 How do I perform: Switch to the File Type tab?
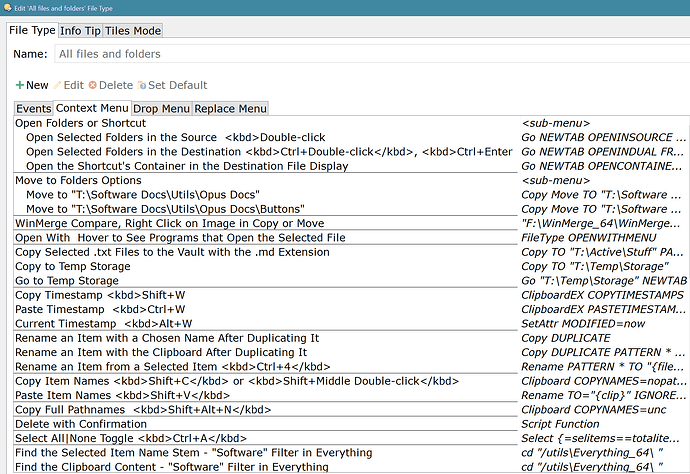[x=32, y=30]
